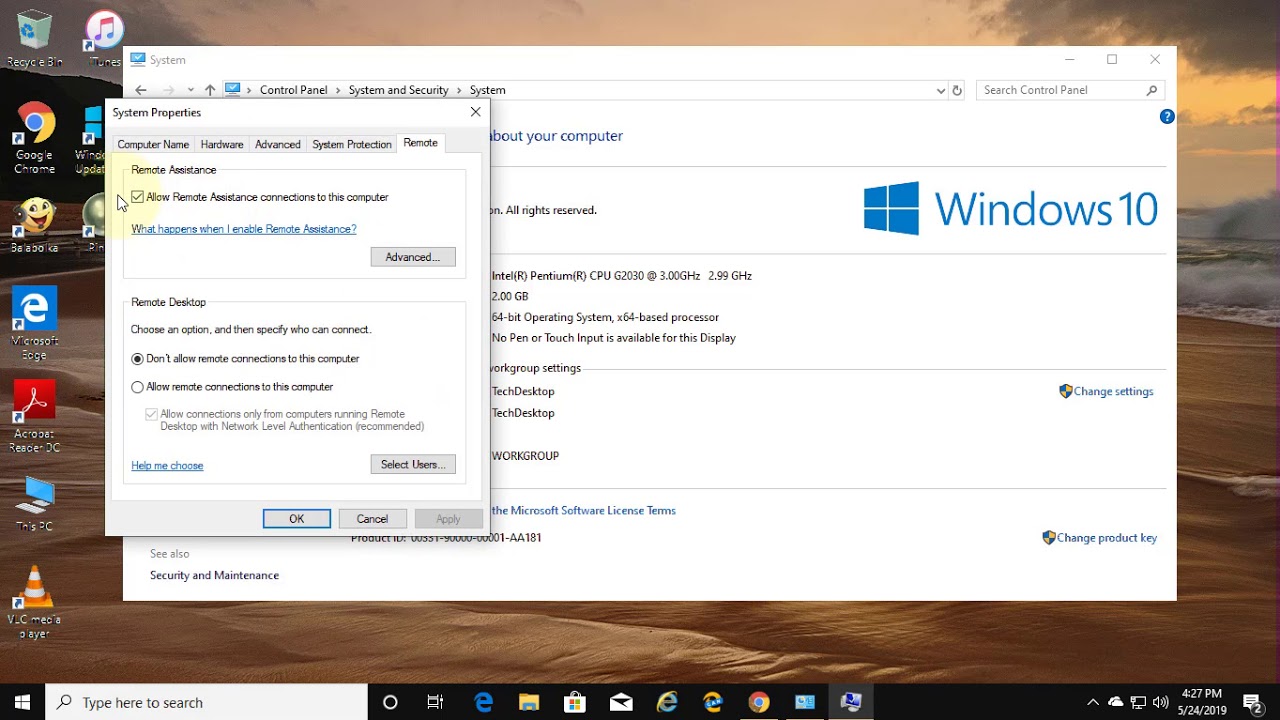Go back in Control Panel window

click(141, 90)
